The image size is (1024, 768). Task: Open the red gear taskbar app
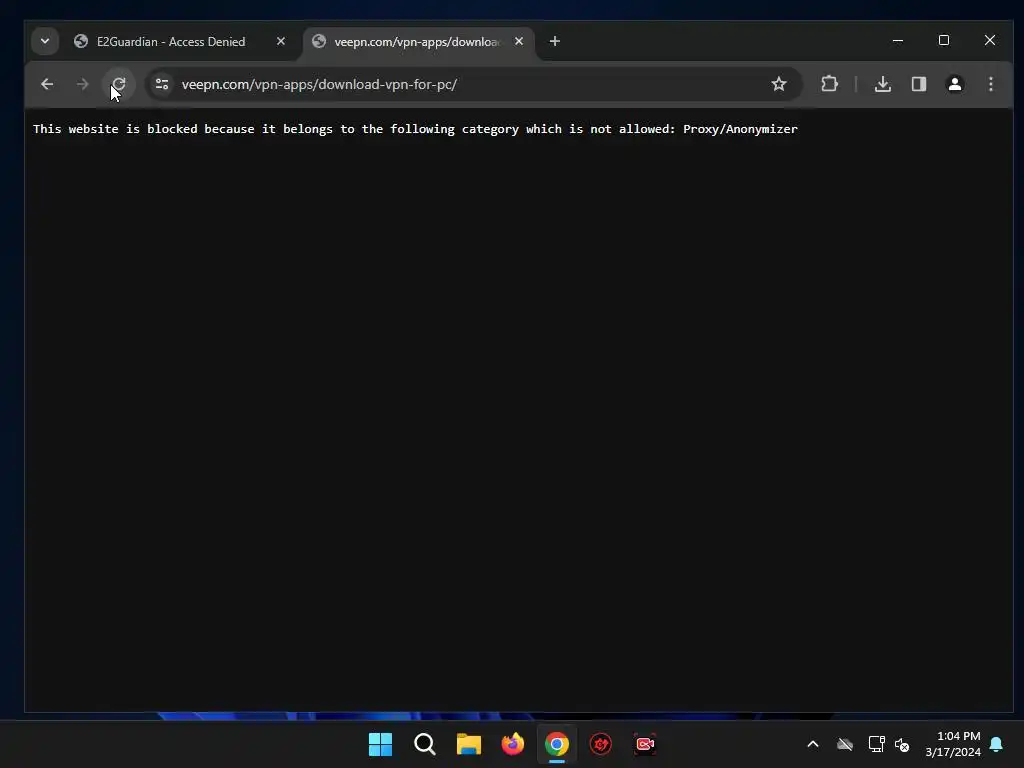[x=601, y=744]
